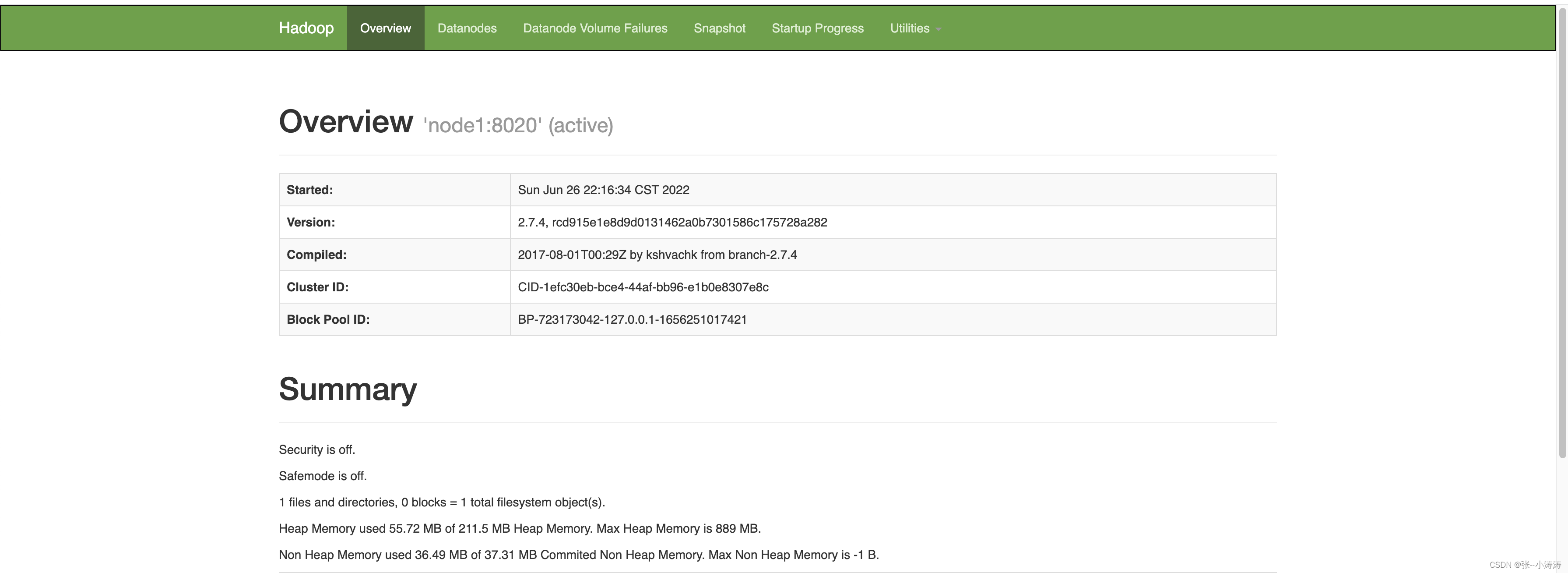This screenshot has width=1568, height=573.
Task: Click the 'Safemode is off.' text
Action: pos(323,476)
